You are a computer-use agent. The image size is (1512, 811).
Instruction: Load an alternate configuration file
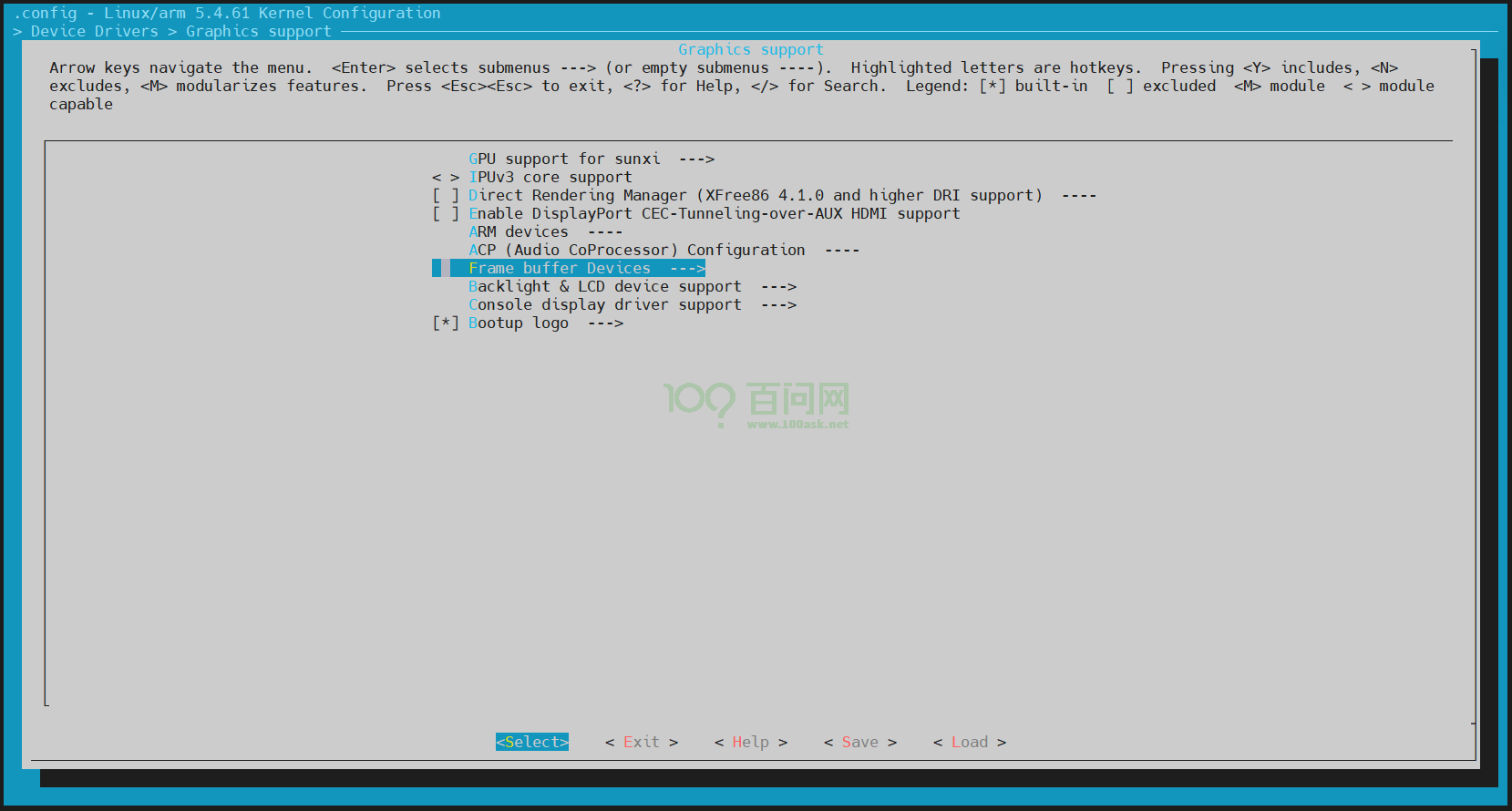(x=969, y=742)
